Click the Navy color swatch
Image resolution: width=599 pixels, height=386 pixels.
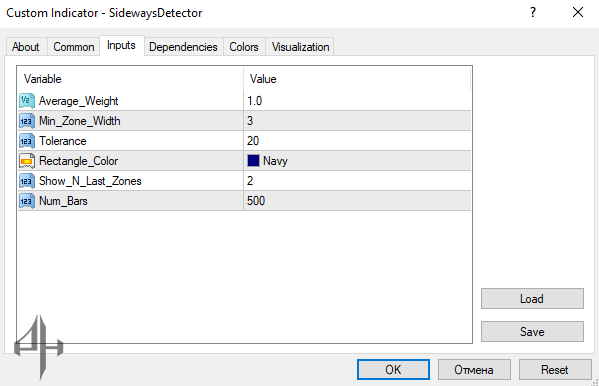[x=253, y=161]
